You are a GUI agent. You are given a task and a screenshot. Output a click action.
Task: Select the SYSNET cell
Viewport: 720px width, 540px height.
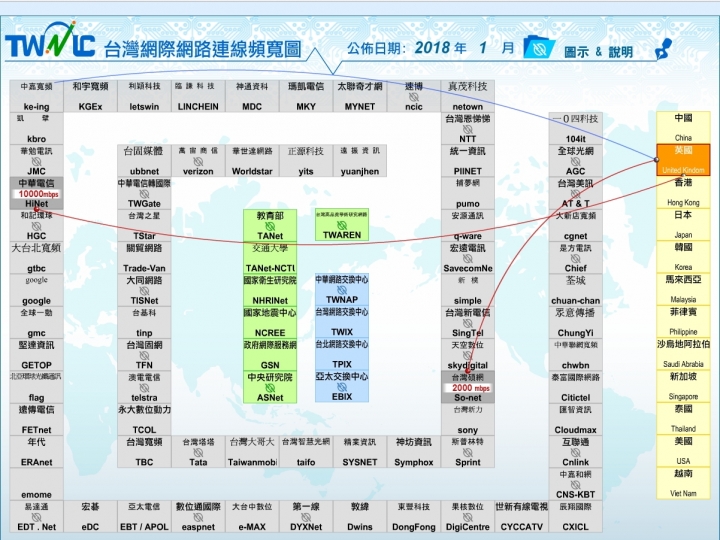coord(360,452)
